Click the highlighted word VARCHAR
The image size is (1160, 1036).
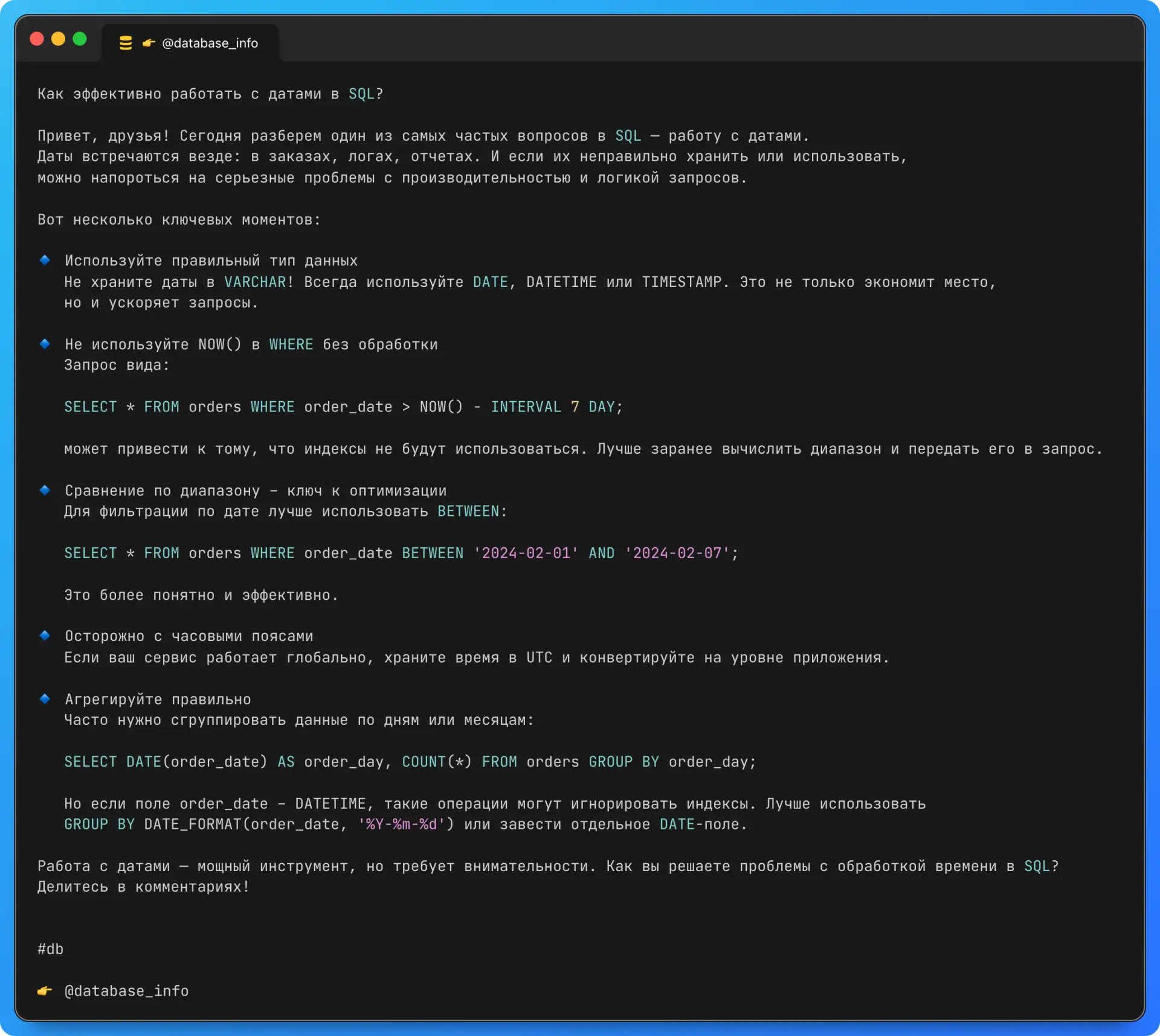(255, 282)
